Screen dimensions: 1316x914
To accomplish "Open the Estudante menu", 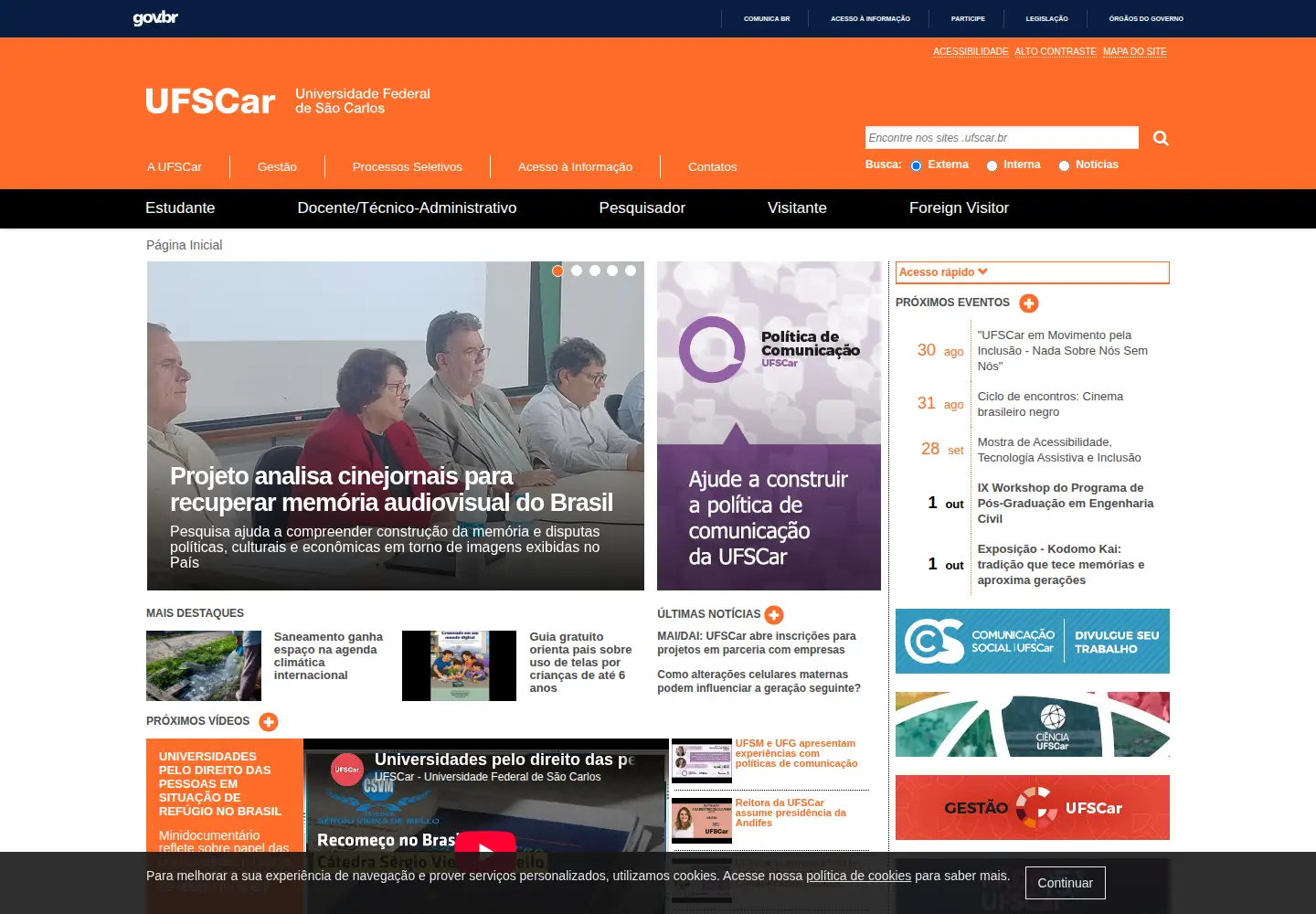I will point(180,208).
